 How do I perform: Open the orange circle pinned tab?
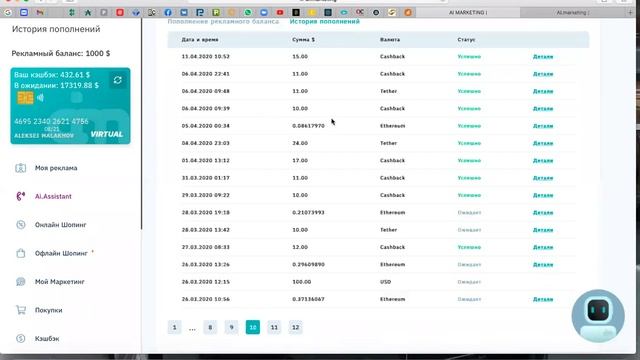pyautogui.click(x=408, y=13)
